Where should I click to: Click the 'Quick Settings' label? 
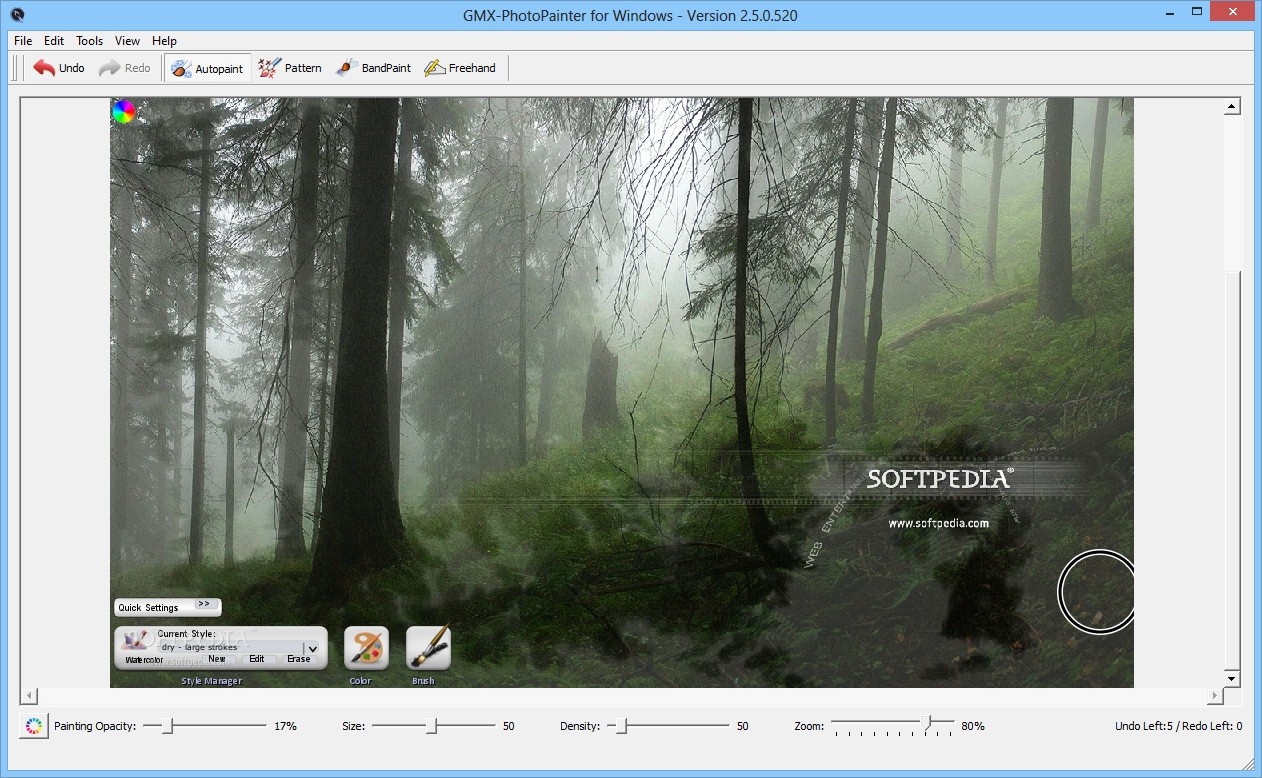(148, 608)
